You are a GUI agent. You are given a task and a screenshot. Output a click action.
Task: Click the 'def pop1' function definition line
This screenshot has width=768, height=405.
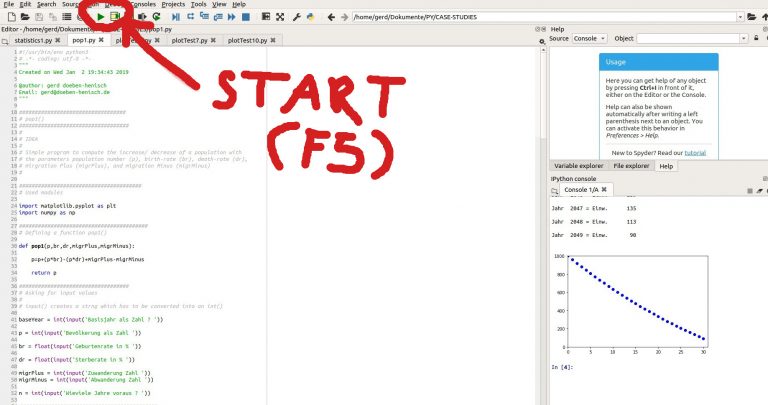[76, 246]
